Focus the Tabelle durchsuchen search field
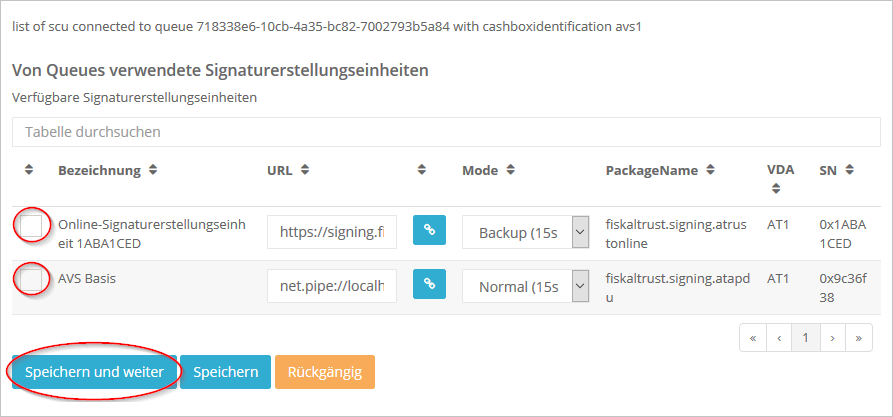The height and width of the screenshot is (417, 893). pyautogui.click(x=445, y=132)
